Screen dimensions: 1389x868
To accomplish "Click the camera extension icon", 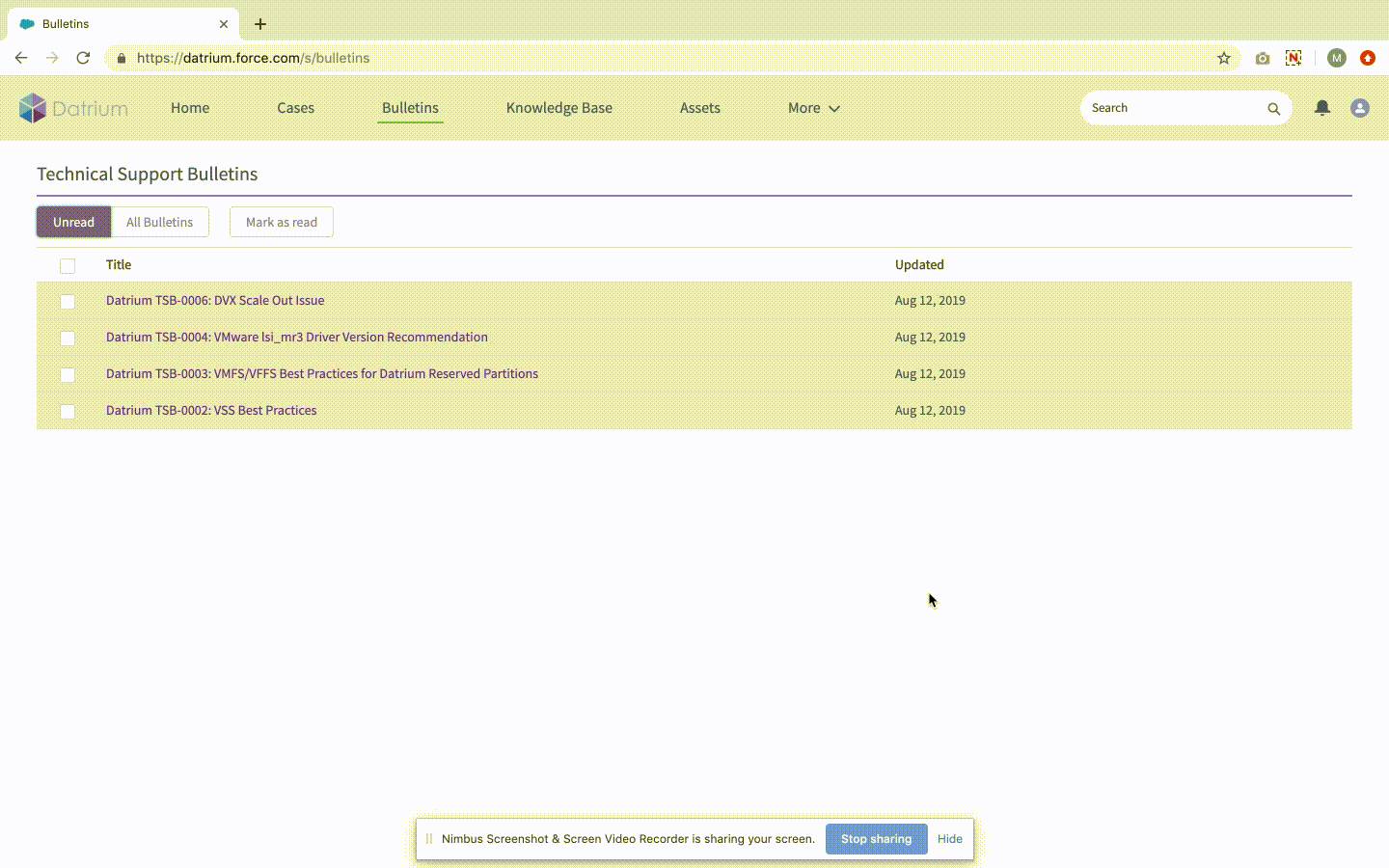I will pyautogui.click(x=1263, y=58).
